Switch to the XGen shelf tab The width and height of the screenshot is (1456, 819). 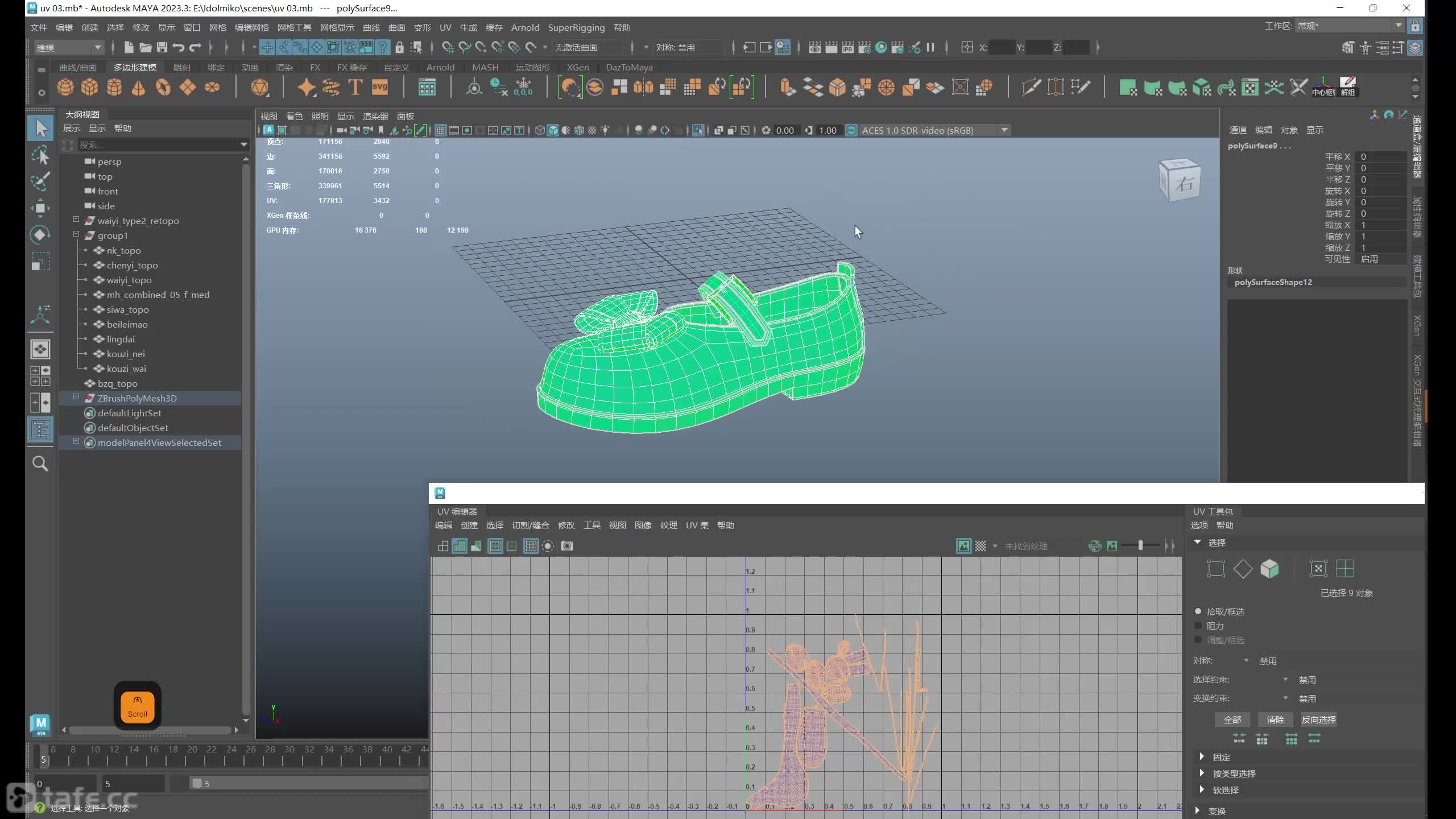577,67
